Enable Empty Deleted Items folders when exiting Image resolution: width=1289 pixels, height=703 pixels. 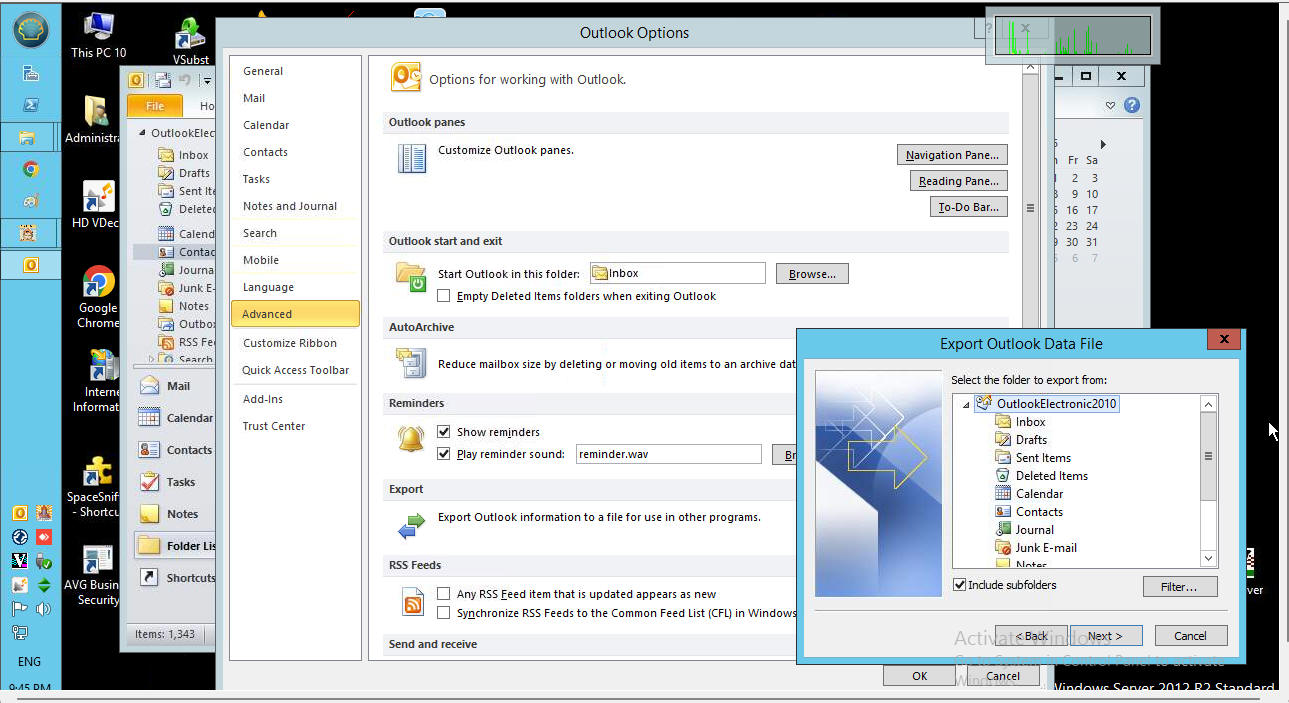click(444, 296)
